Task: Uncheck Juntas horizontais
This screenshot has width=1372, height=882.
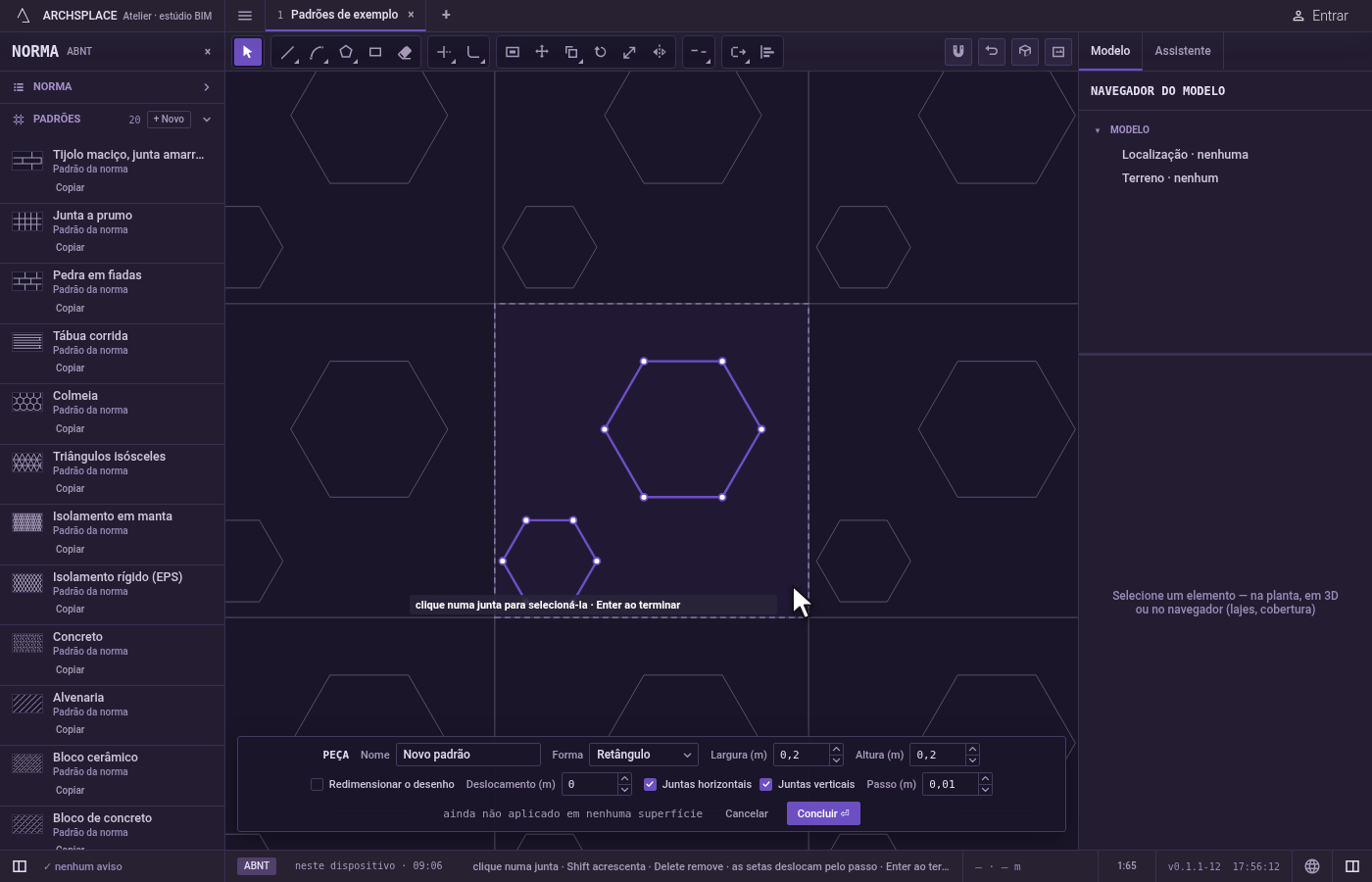Action: (x=650, y=784)
